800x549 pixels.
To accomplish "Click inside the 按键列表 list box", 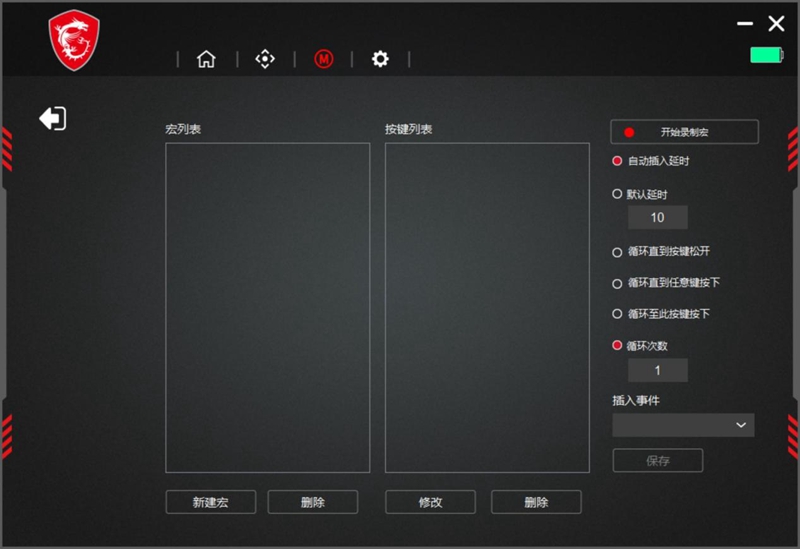I will point(487,308).
